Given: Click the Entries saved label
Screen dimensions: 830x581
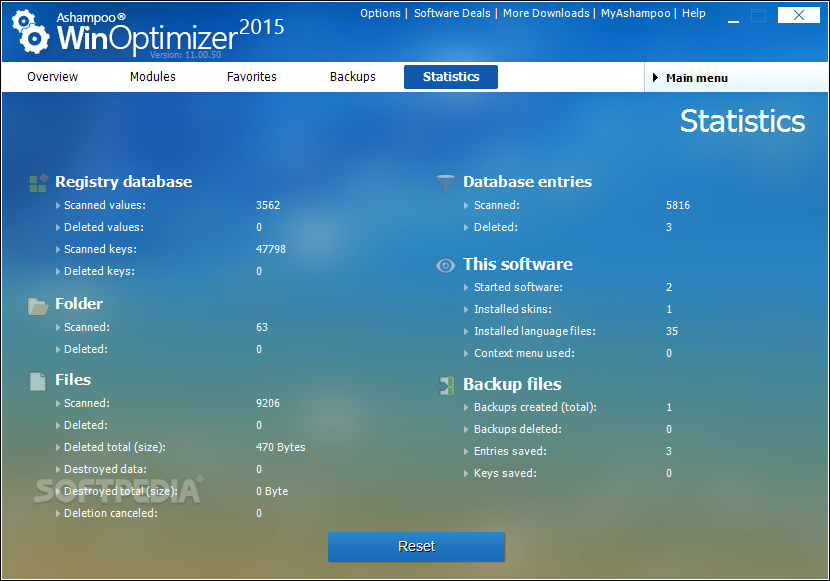Looking at the screenshot, I should 510,451.
